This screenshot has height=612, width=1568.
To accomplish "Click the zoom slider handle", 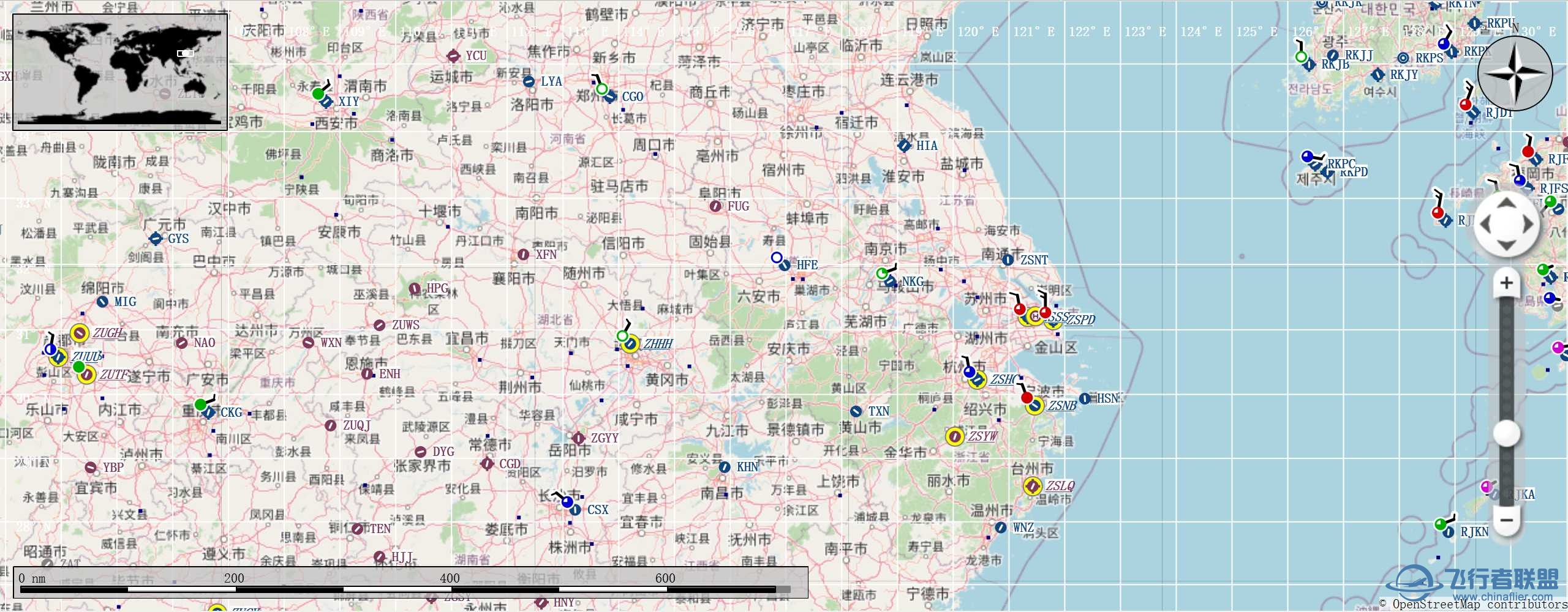I will point(1507,434).
